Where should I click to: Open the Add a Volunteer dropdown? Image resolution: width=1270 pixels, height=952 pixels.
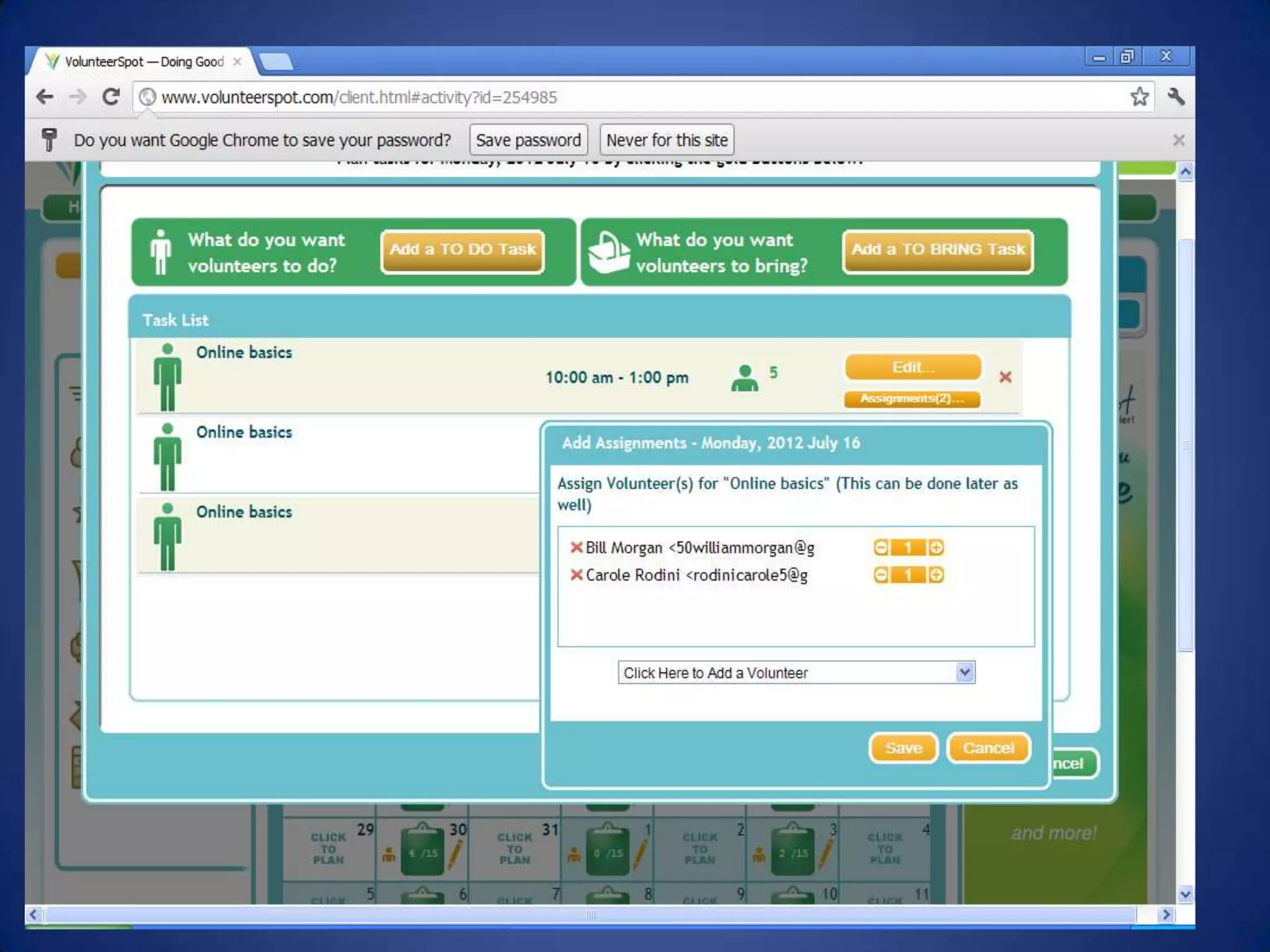(x=796, y=672)
